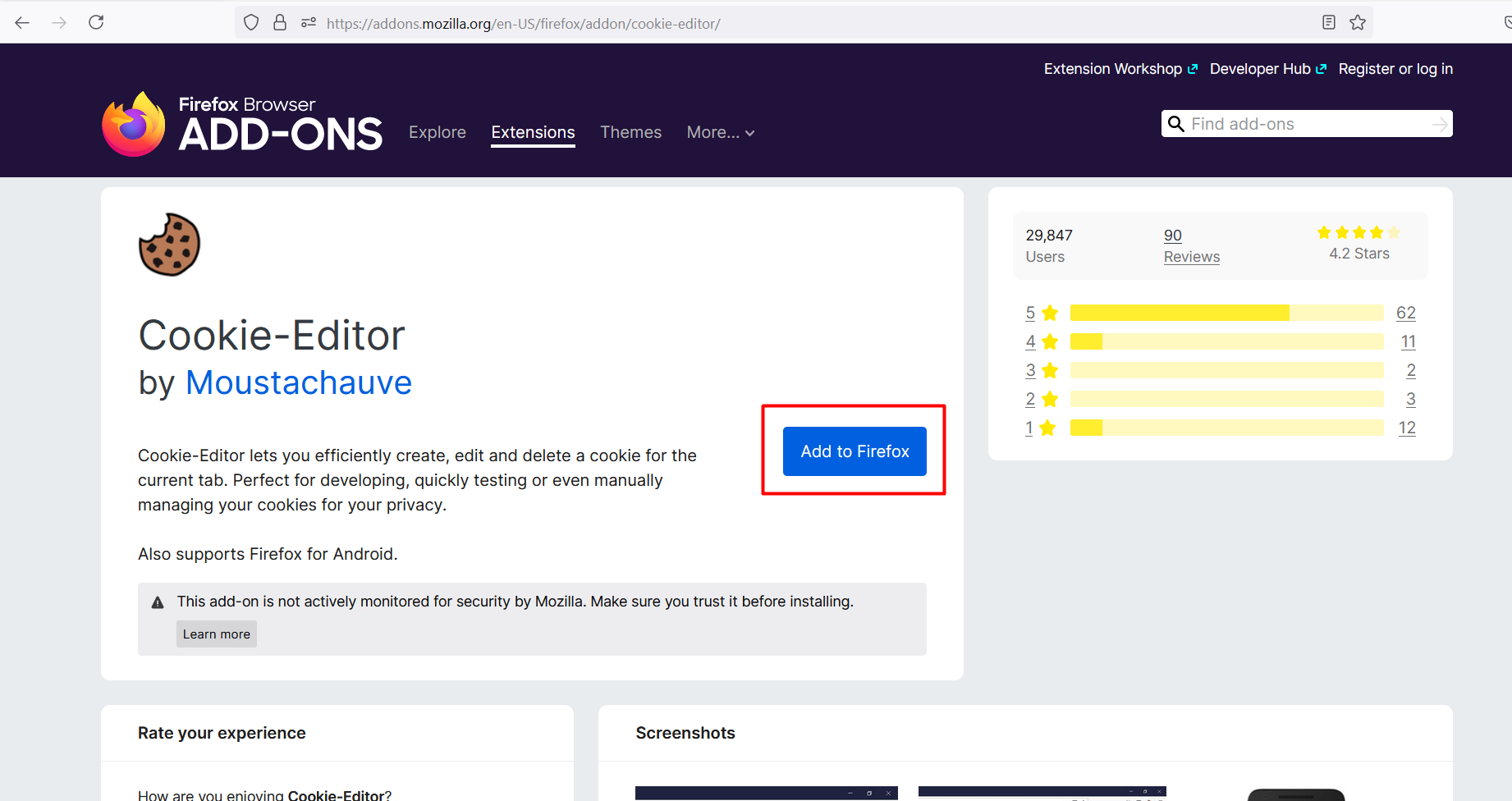Reload the current page
The height and width of the screenshot is (801, 1512).
click(96, 23)
